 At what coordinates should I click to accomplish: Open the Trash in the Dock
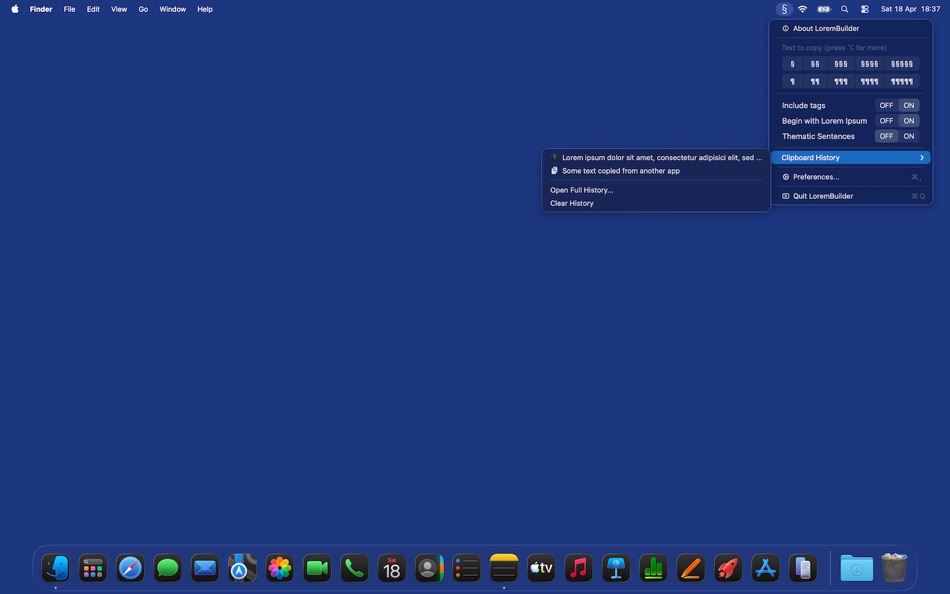tap(894, 567)
